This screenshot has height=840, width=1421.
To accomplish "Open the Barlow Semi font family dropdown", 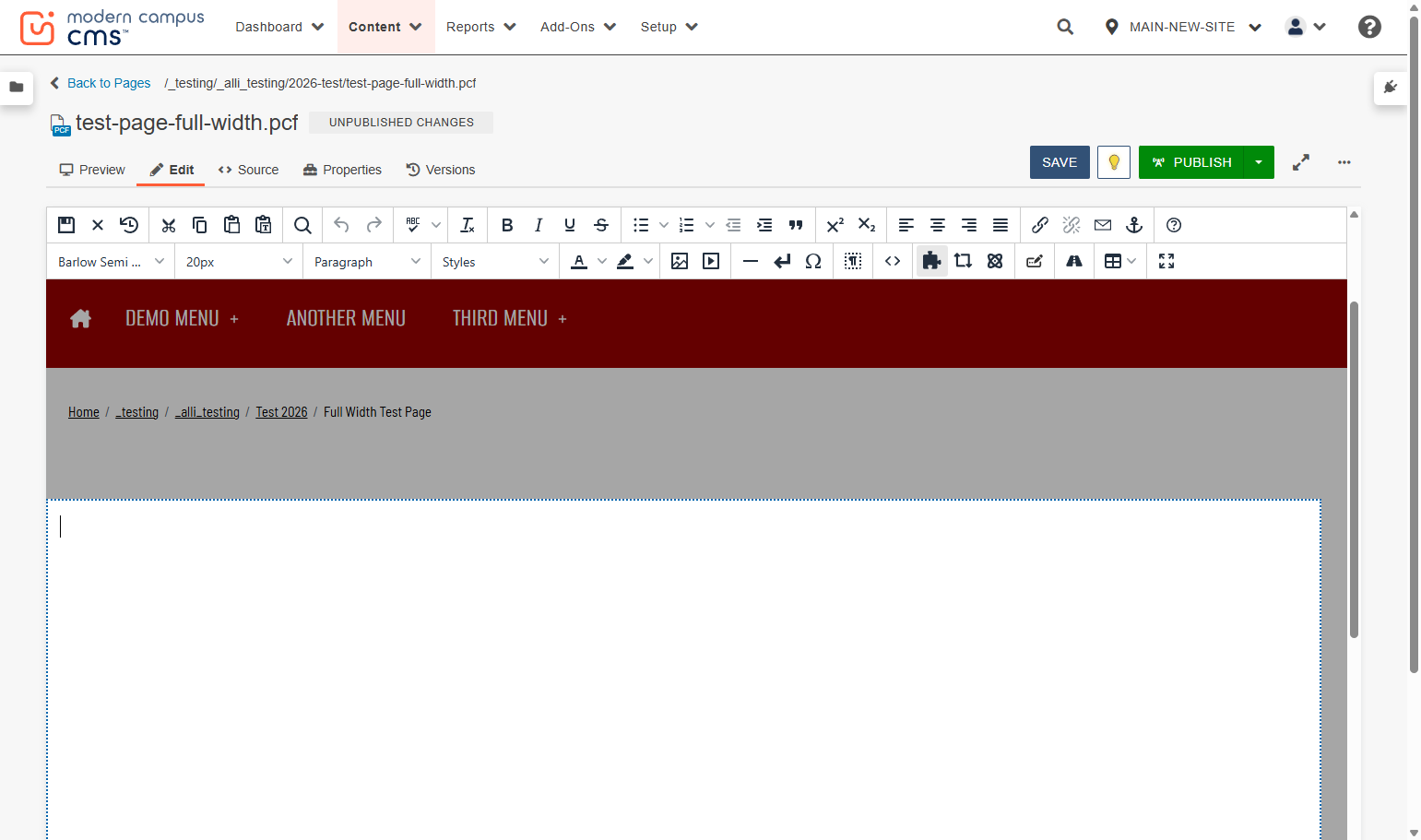I will (x=111, y=262).
